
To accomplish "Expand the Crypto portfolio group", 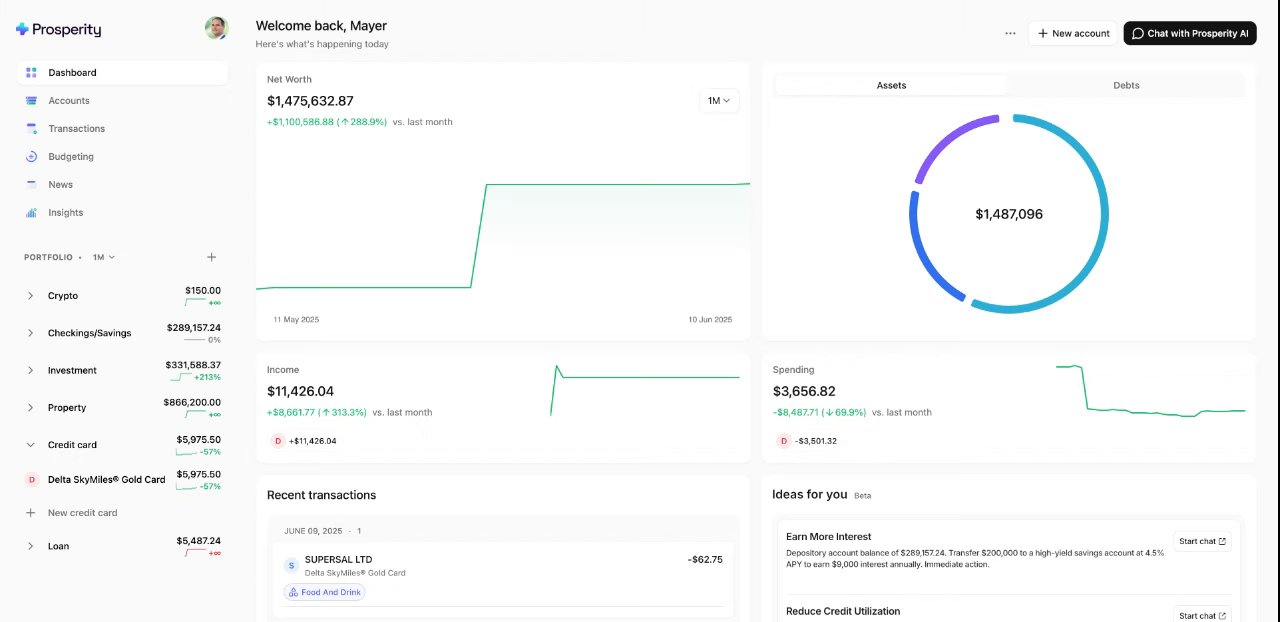I will tap(30, 296).
